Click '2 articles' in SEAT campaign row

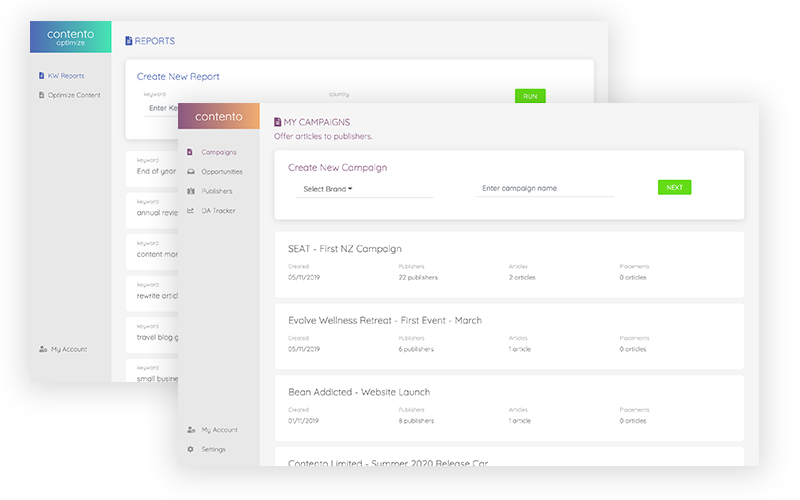[x=522, y=278]
